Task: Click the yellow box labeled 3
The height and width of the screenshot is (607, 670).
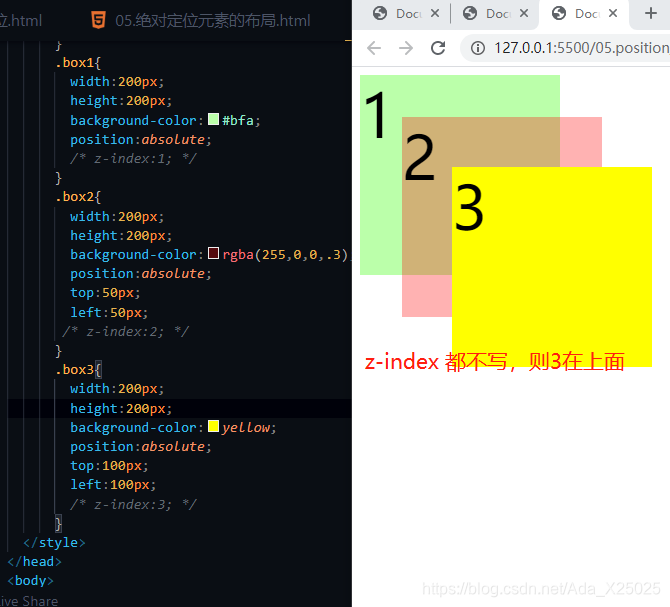Action: 552,267
